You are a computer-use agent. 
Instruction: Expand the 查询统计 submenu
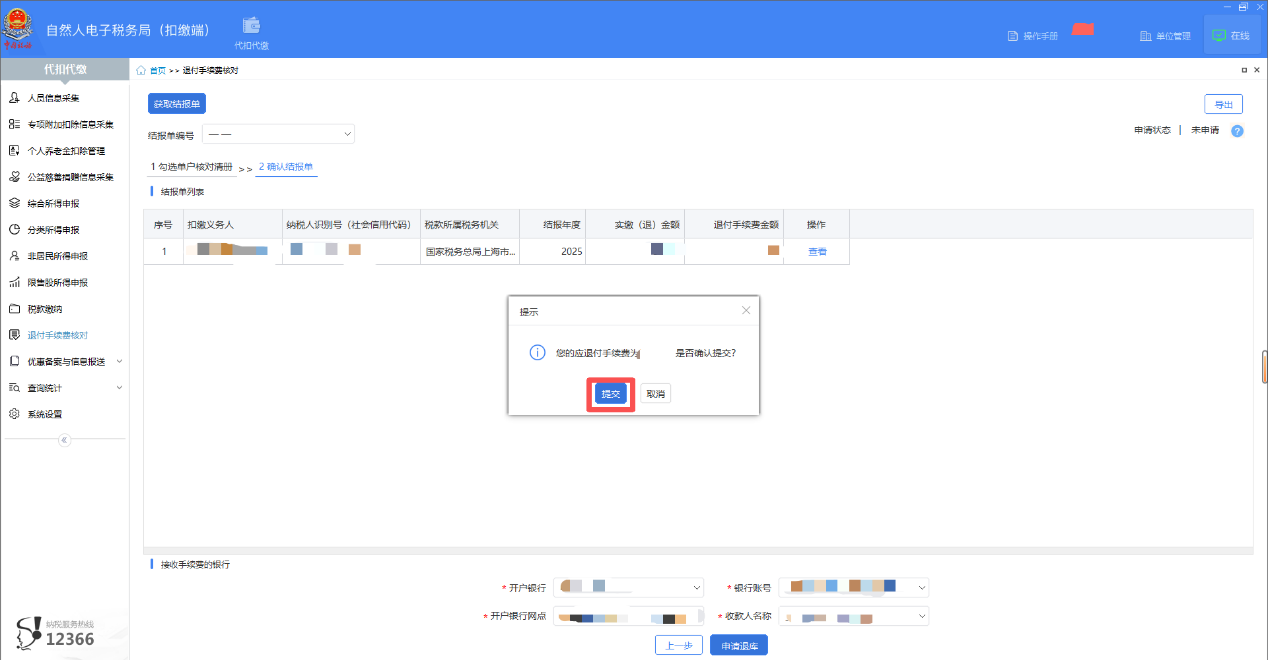click(119, 388)
